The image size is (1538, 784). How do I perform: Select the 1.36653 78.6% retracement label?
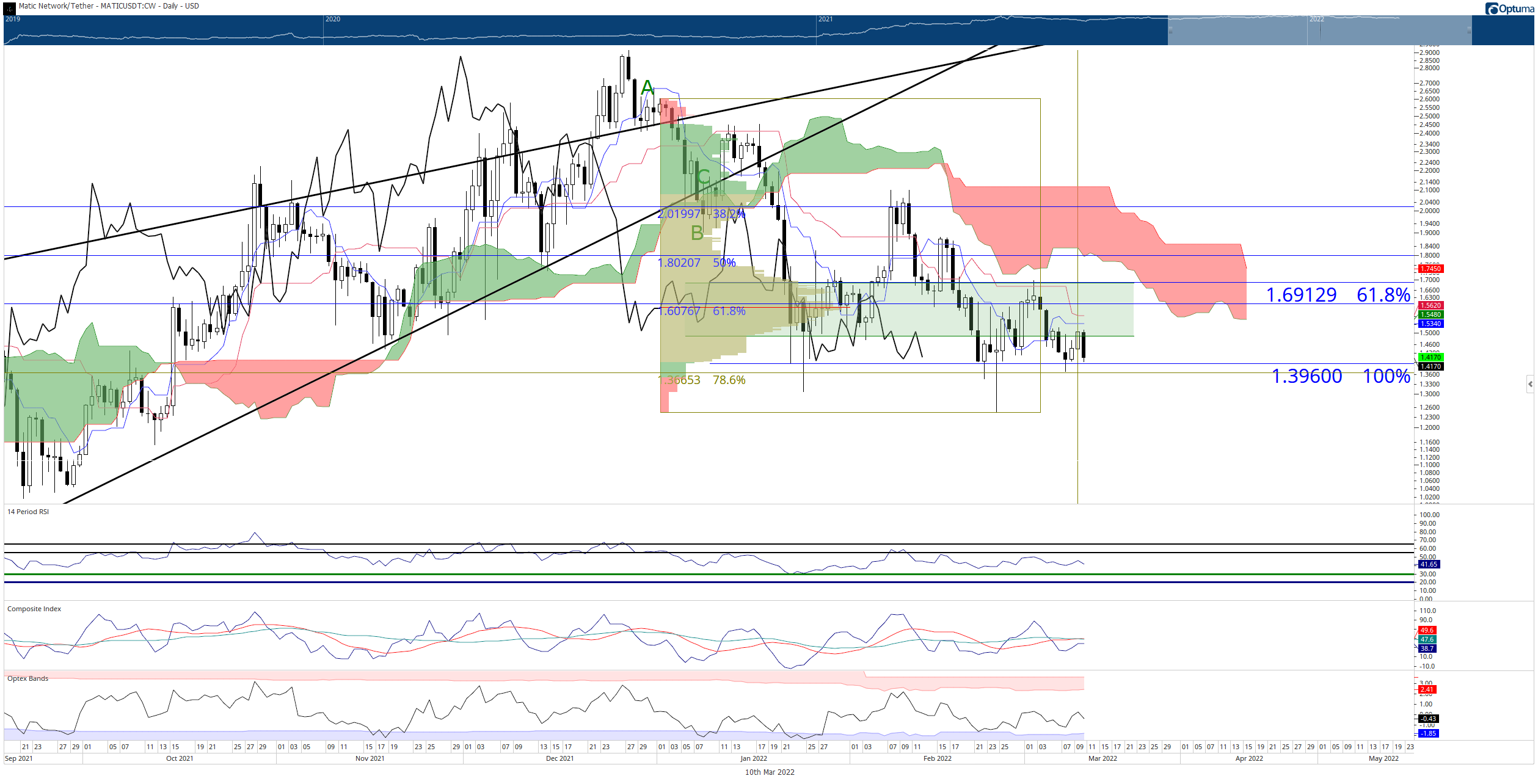click(x=701, y=380)
